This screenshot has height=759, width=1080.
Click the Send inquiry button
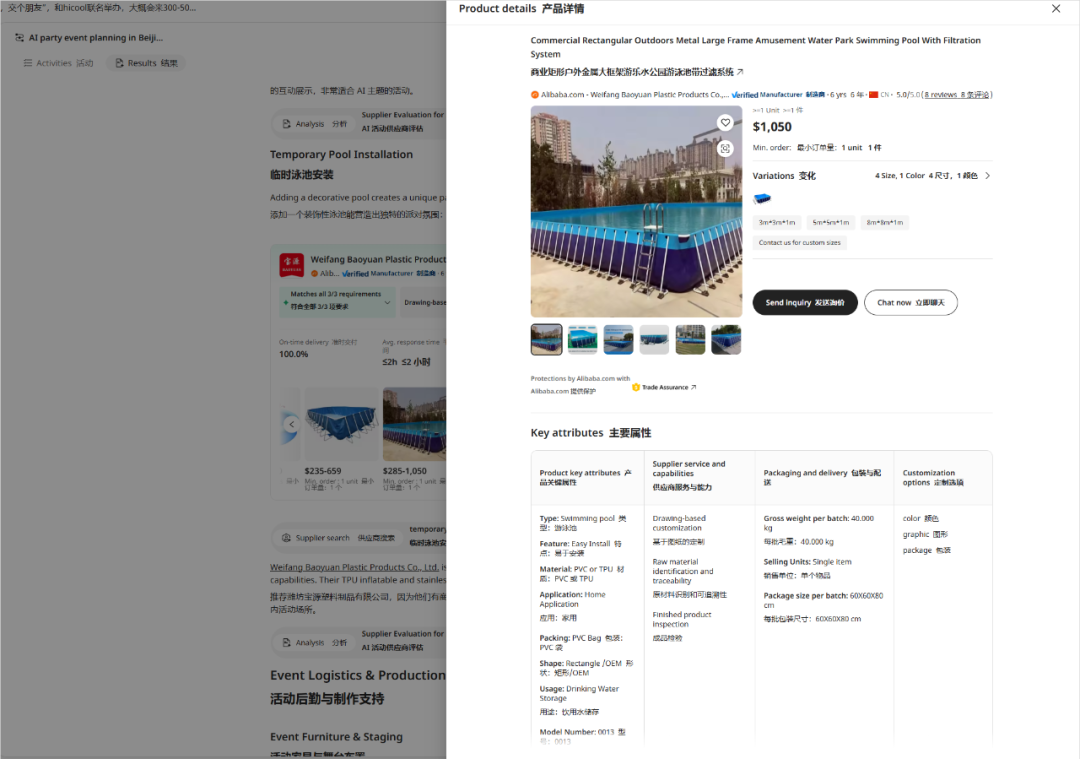[x=804, y=303]
